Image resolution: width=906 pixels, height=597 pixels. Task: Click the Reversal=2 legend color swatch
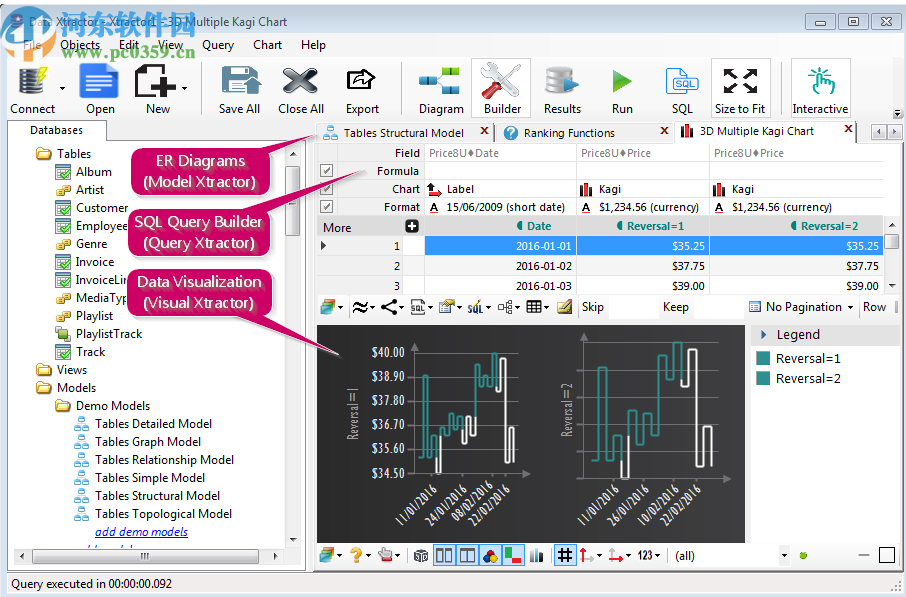[763, 379]
